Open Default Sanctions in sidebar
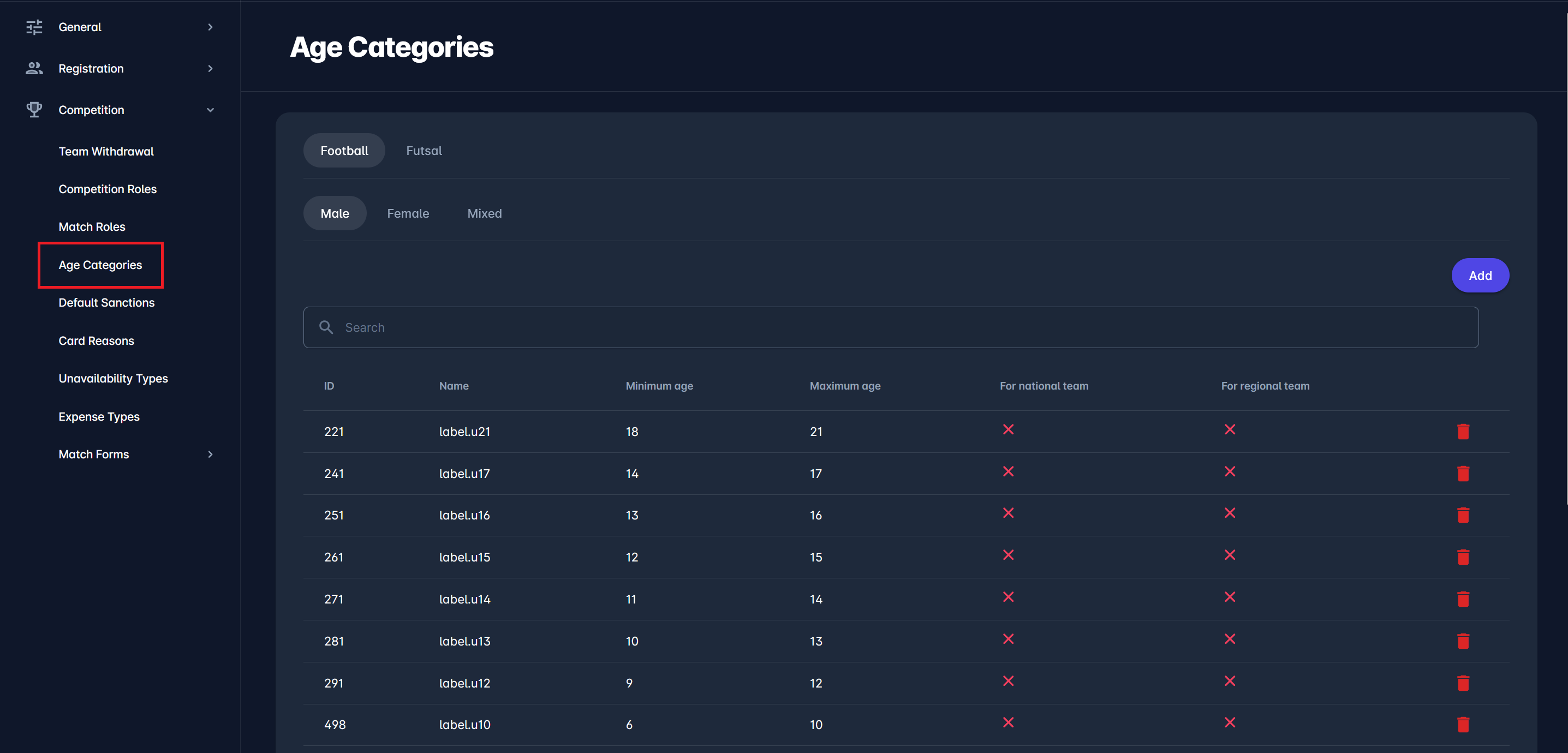Viewport: 1568px width, 753px height. click(106, 302)
